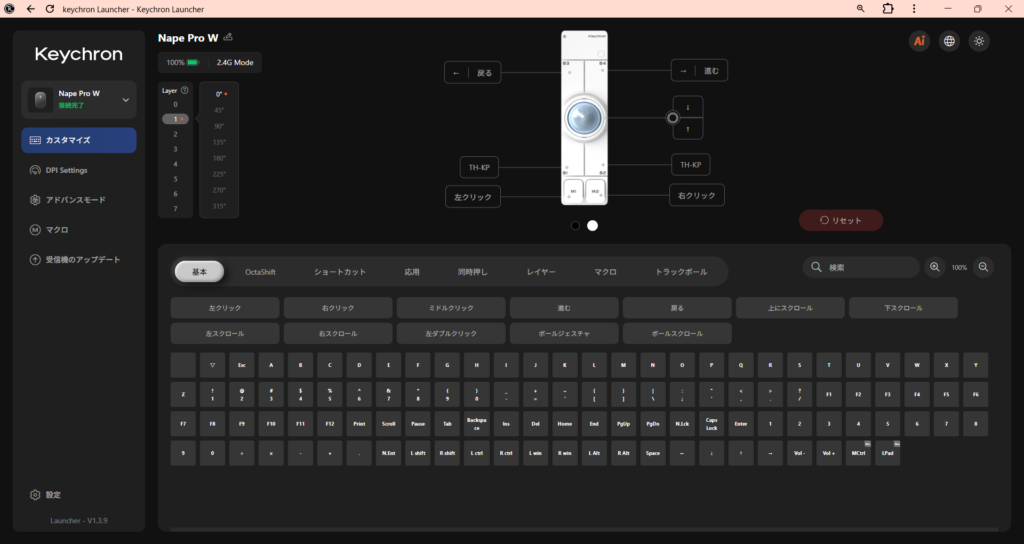The height and width of the screenshot is (544, 1024).
Task: Click the 右クリック mapping beside the M2 button
Action: pyautogui.click(x=697, y=195)
